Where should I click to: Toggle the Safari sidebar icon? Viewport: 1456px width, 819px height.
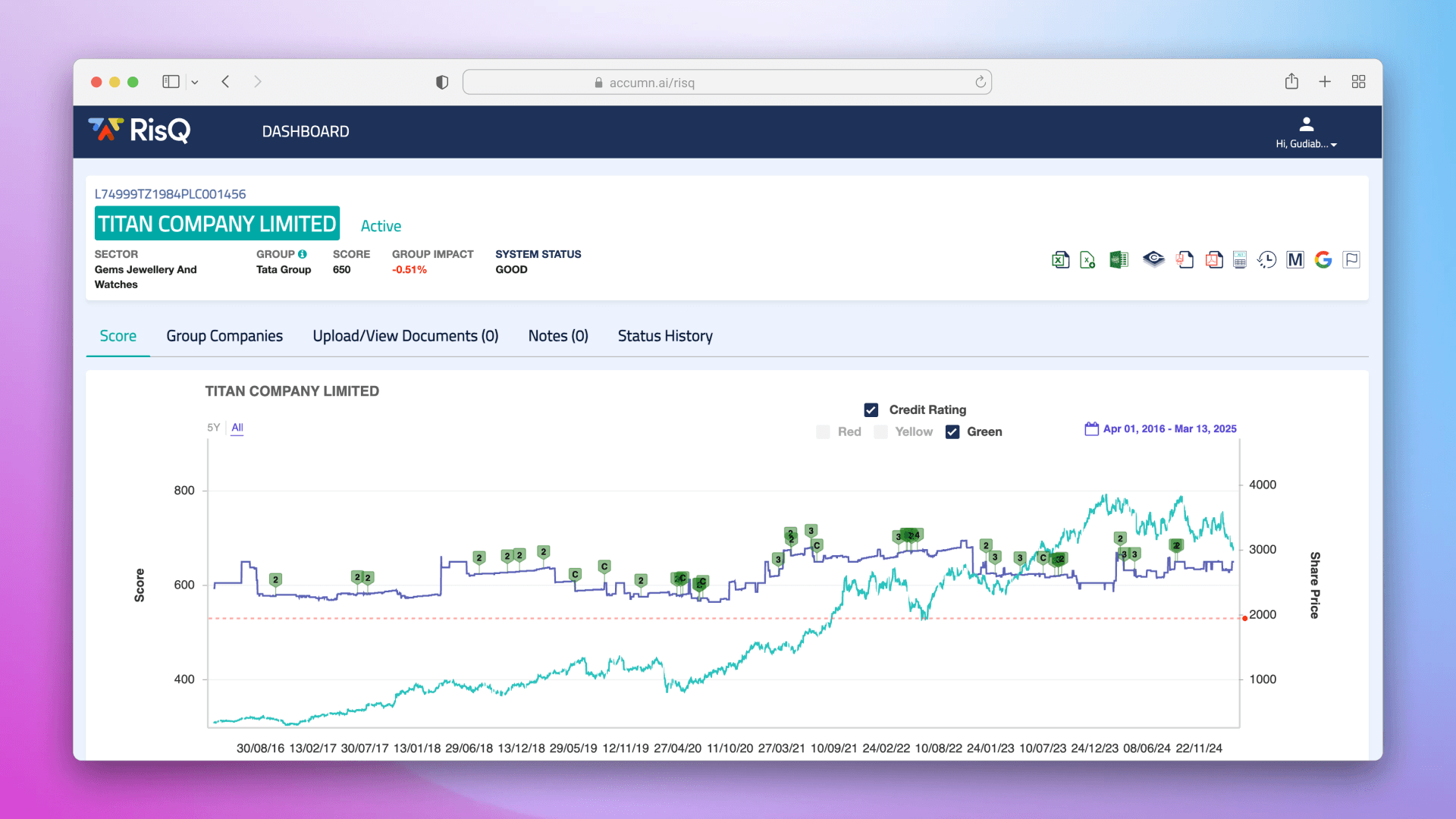coord(171,82)
